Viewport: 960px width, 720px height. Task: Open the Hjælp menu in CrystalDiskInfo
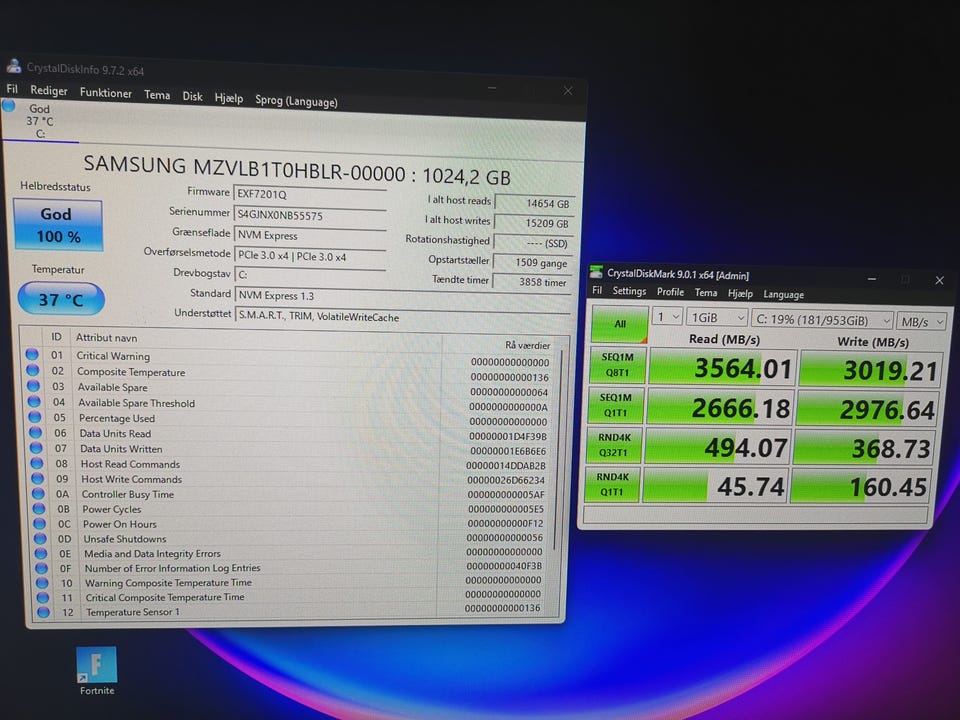click(228, 98)
